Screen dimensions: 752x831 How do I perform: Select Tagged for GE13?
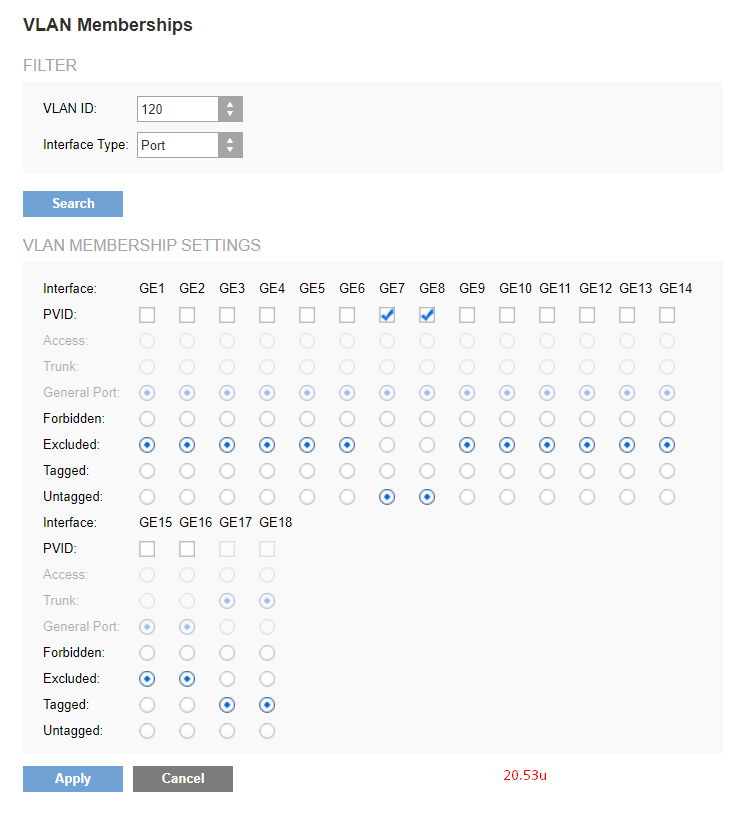(627, 471)
